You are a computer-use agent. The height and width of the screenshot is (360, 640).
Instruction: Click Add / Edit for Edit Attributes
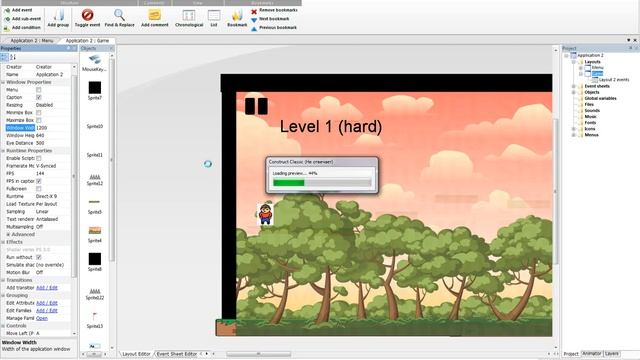(47, 303)
